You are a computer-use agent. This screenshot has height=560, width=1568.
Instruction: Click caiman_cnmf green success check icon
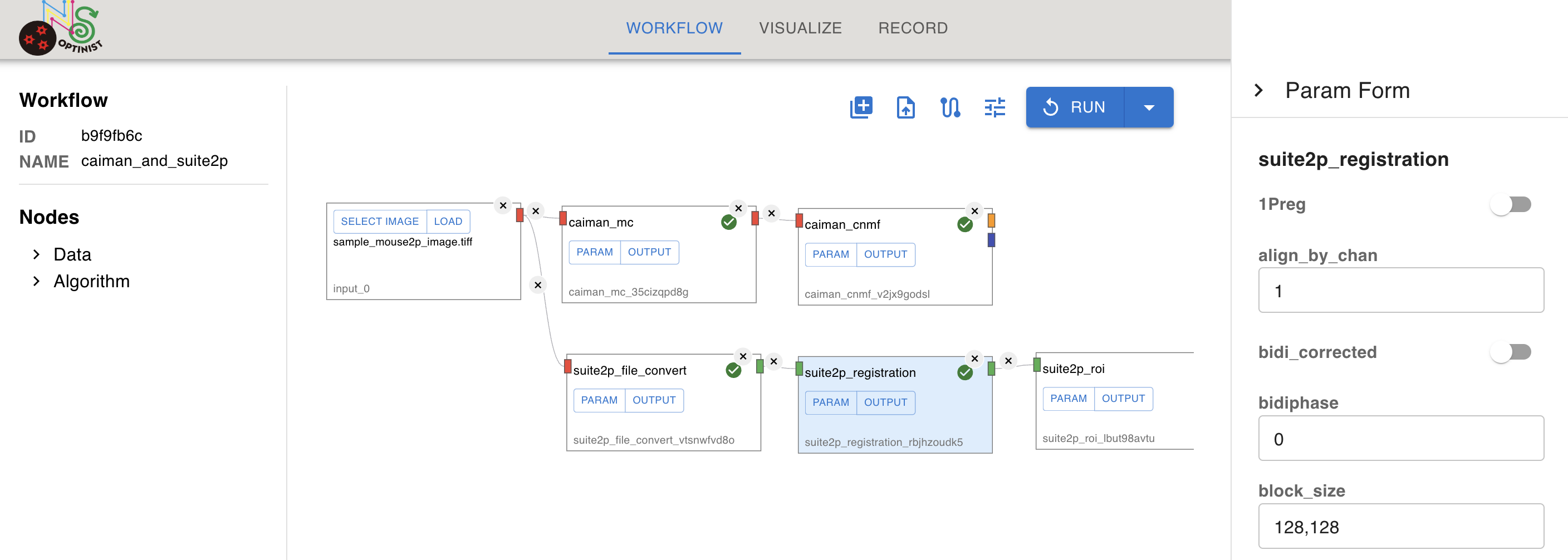pos(965,224)
